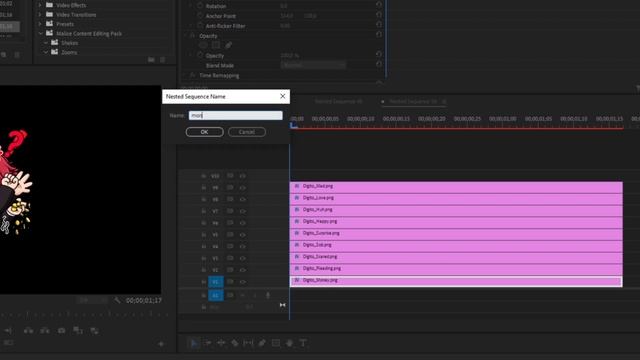Open the Blend Mode dropdown
Screen dimensions: 640x360
point(313,65)
